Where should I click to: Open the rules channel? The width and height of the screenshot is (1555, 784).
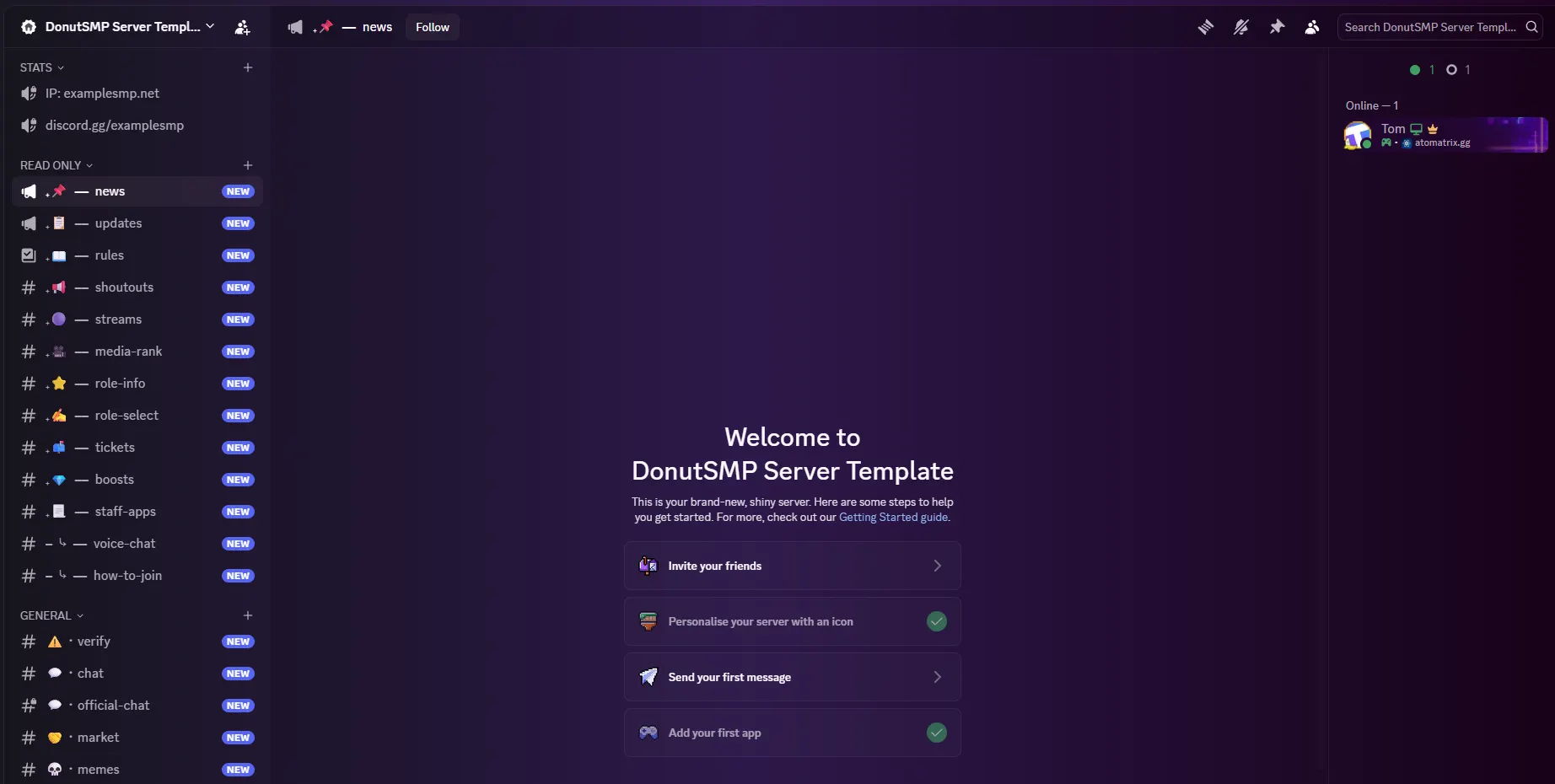point(137,255)
